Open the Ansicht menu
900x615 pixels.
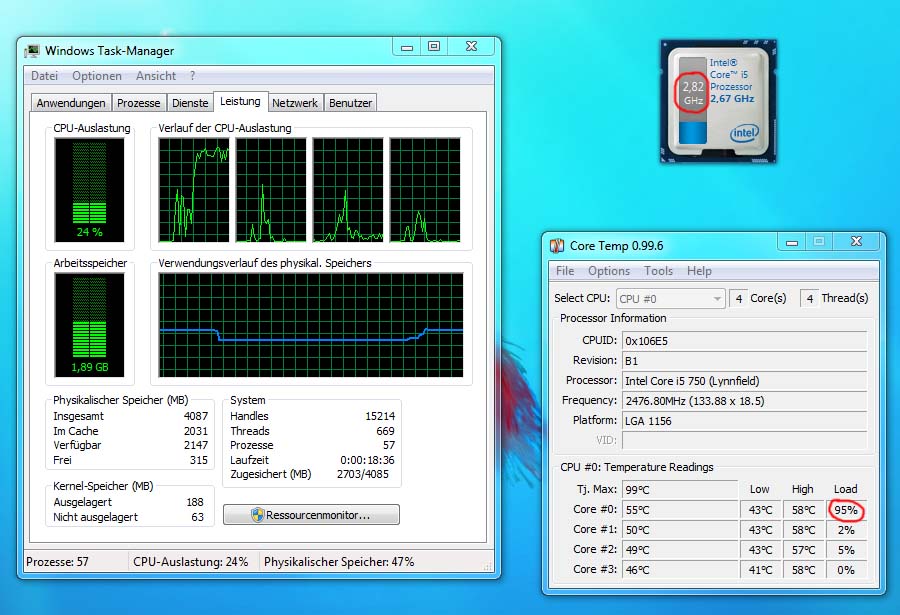point(156,76)
